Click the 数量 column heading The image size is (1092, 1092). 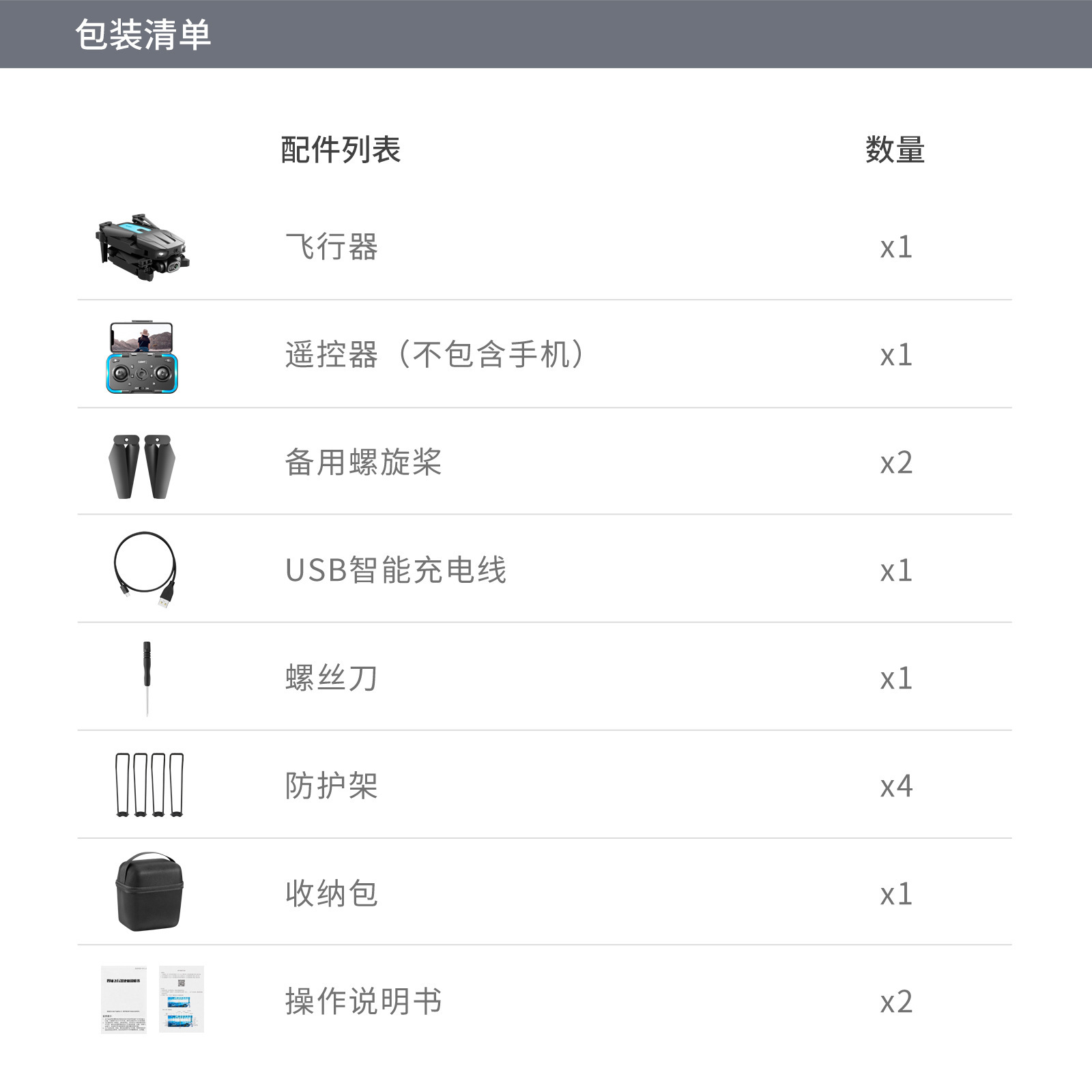895,150
